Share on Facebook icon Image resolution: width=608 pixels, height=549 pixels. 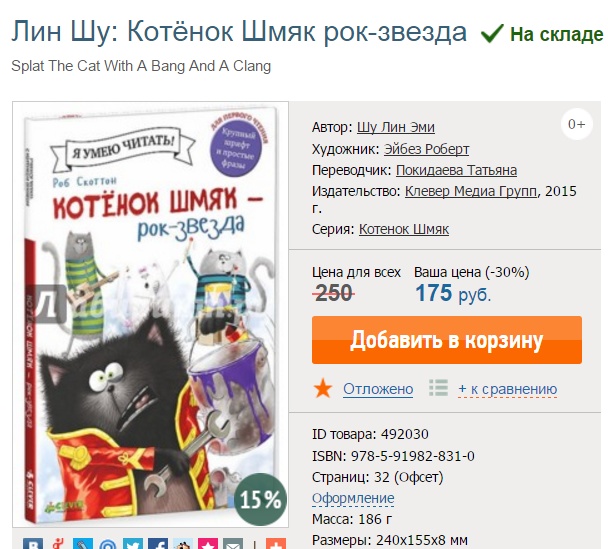pyautogui.click(x=158, y=544)
